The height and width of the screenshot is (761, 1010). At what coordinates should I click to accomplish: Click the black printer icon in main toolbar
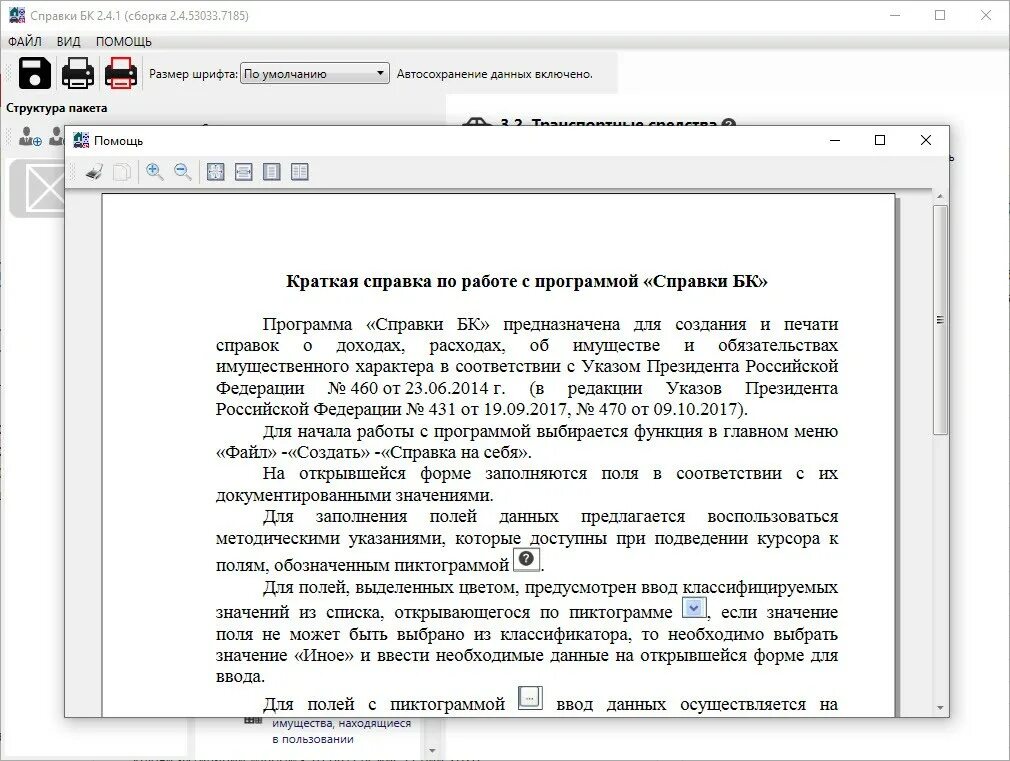click(78, 73)
